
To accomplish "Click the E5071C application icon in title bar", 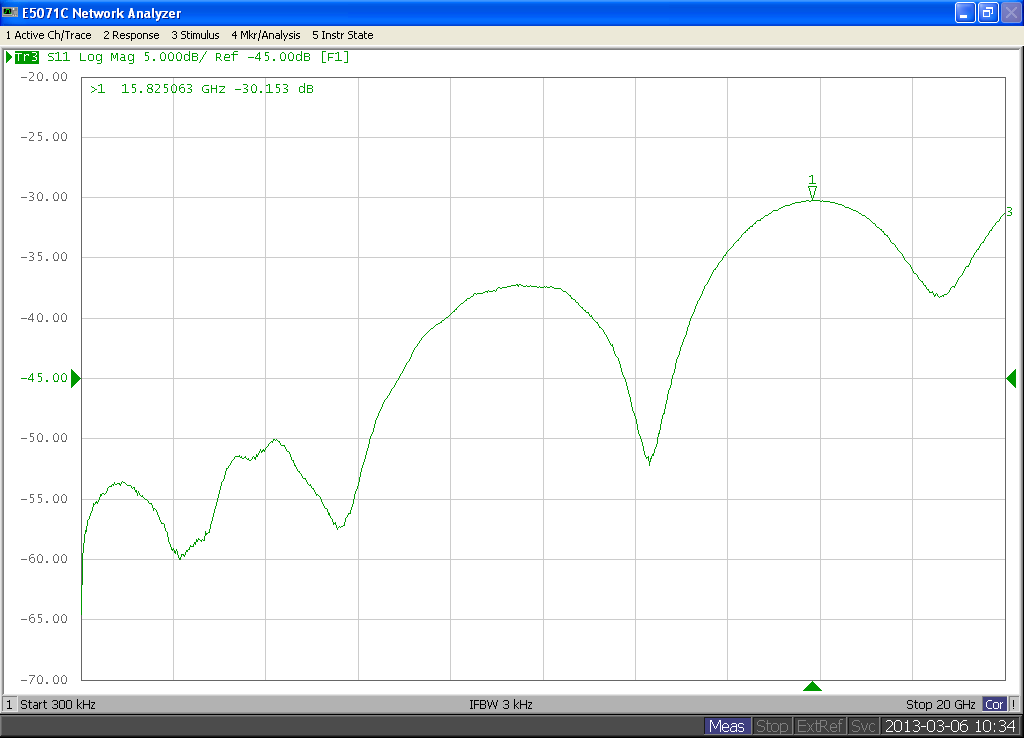I will pyautogui.click(x=10, y=12).
